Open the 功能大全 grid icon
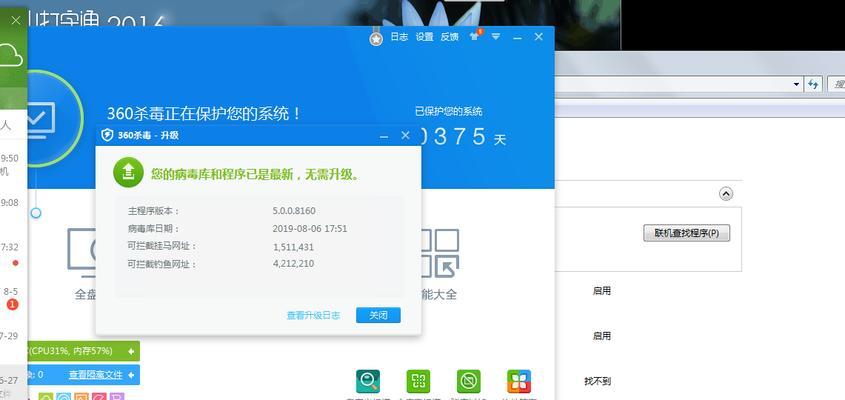845x400 pixels. 440,252
